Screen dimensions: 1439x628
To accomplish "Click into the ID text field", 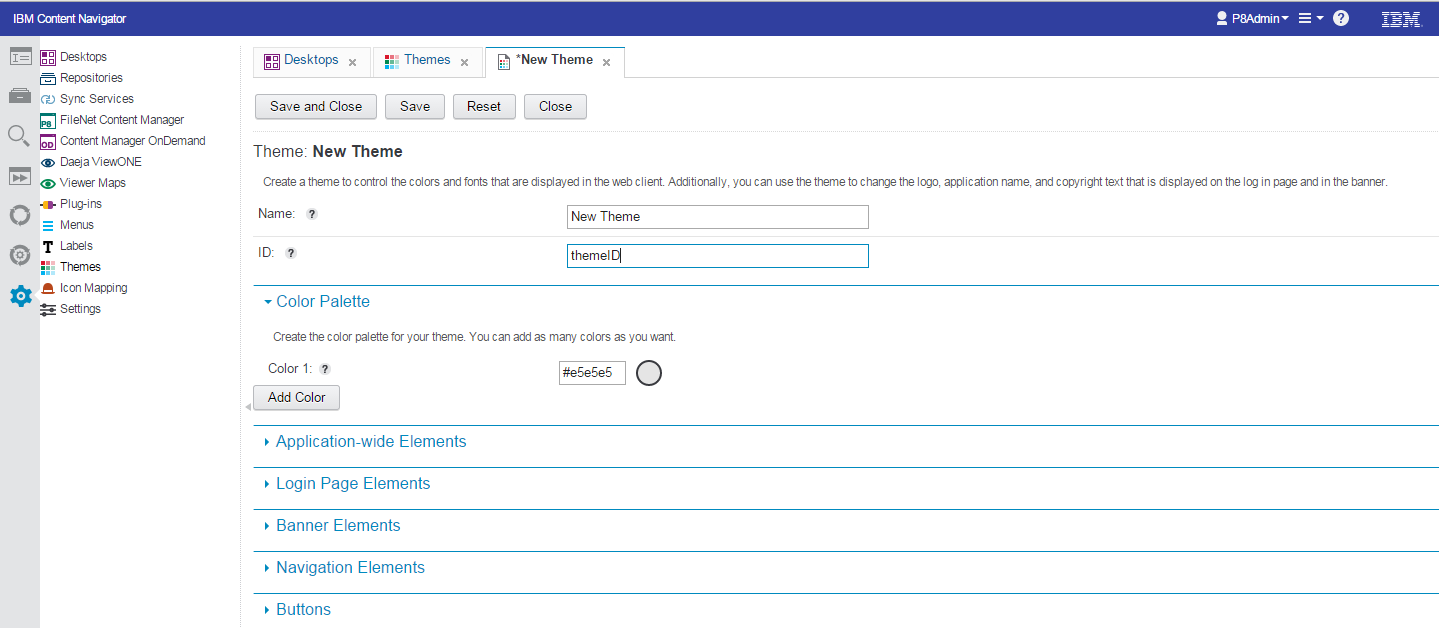I will click(718, 256).
